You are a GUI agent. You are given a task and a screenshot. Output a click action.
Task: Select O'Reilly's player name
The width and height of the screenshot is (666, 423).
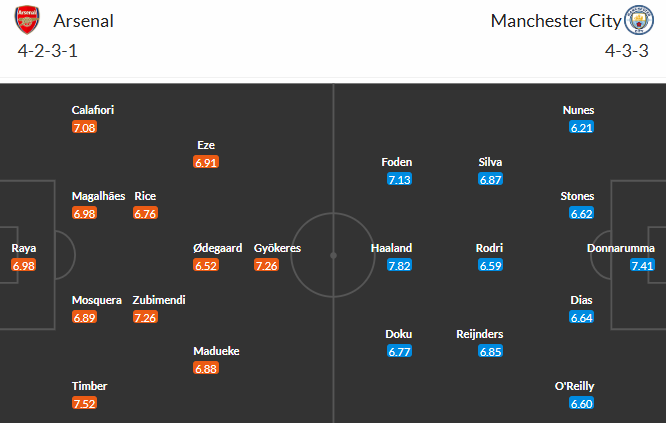(x=574, y=386)
